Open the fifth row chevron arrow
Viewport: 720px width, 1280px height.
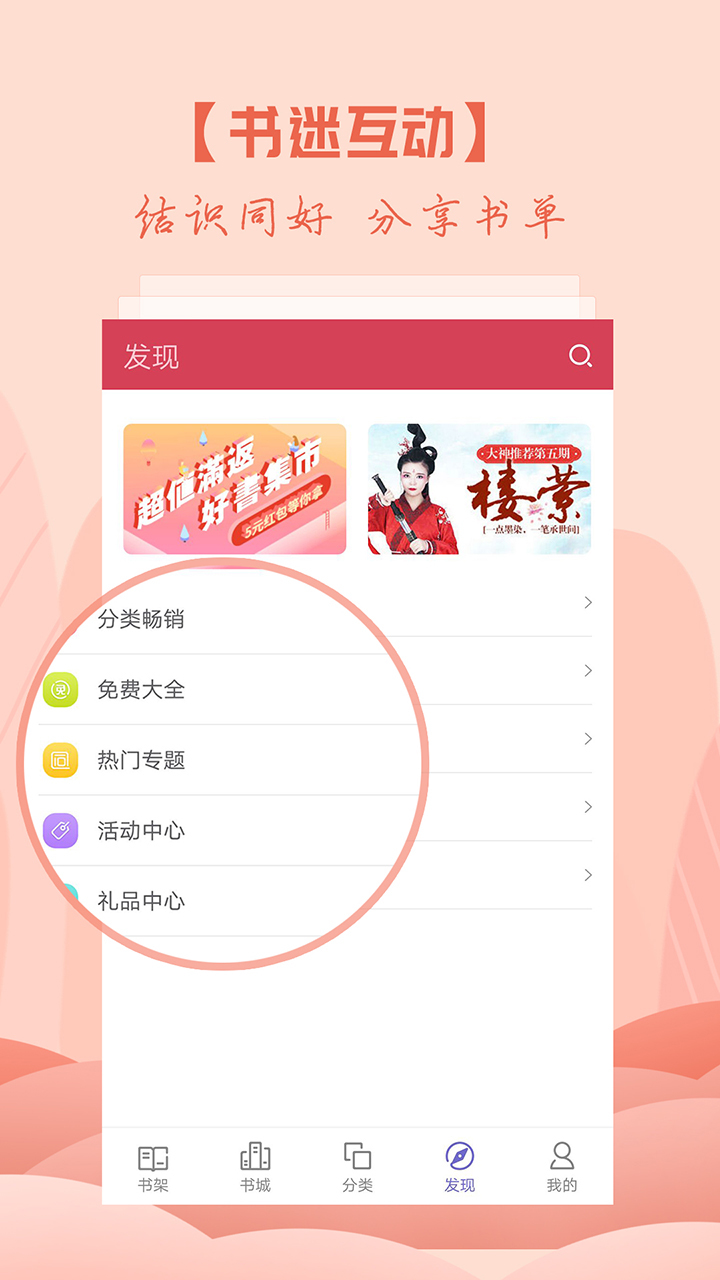click(588, 874)
